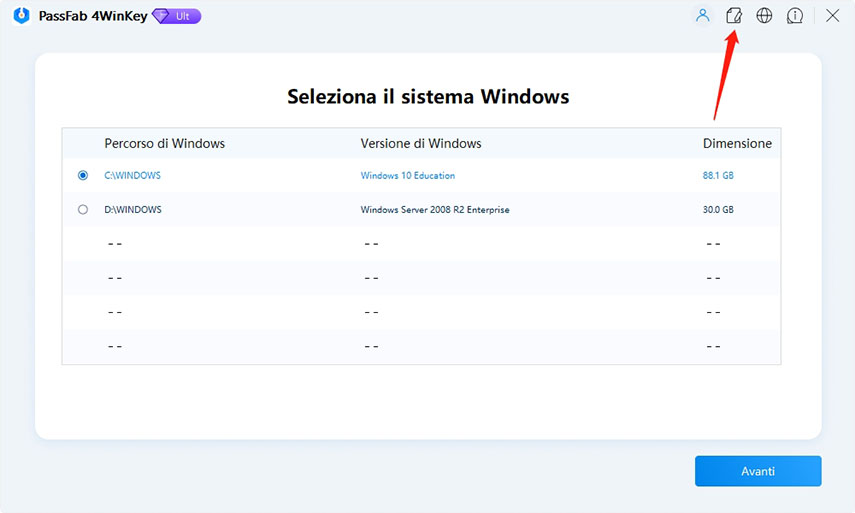Click the 30.0 GB size value

pos(718,210)
